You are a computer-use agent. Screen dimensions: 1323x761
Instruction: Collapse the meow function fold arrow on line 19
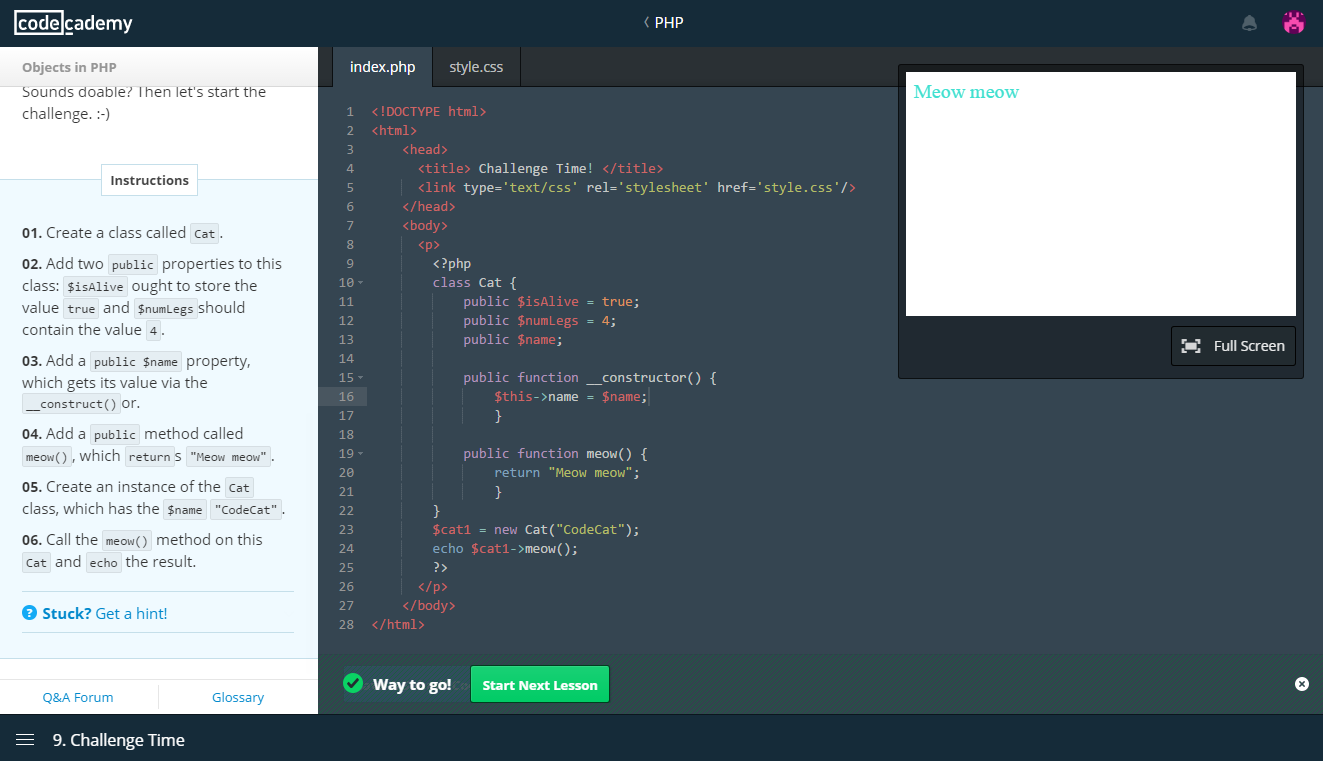pos(360,454)
